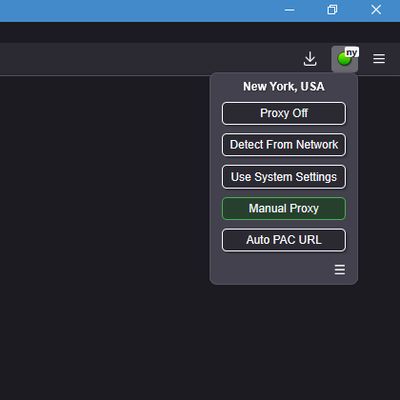This screenshot has height=400, width=400.
Task: Open options menu icon inside proxy popup
Action: 340,270
